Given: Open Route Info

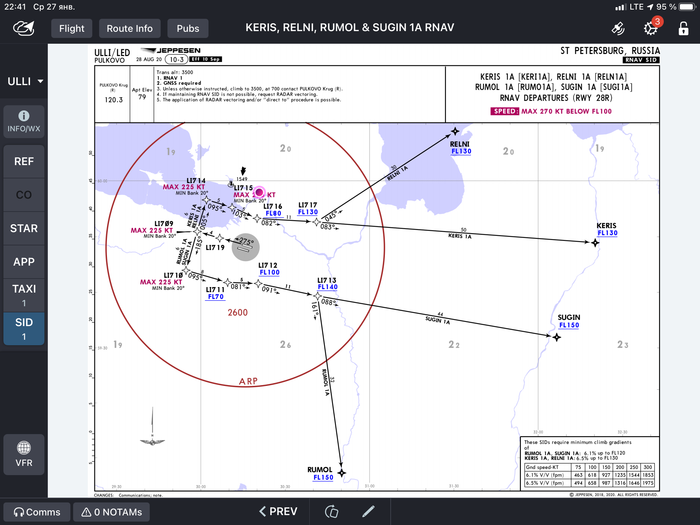Looking at the screenshot, I should point(129,29).
